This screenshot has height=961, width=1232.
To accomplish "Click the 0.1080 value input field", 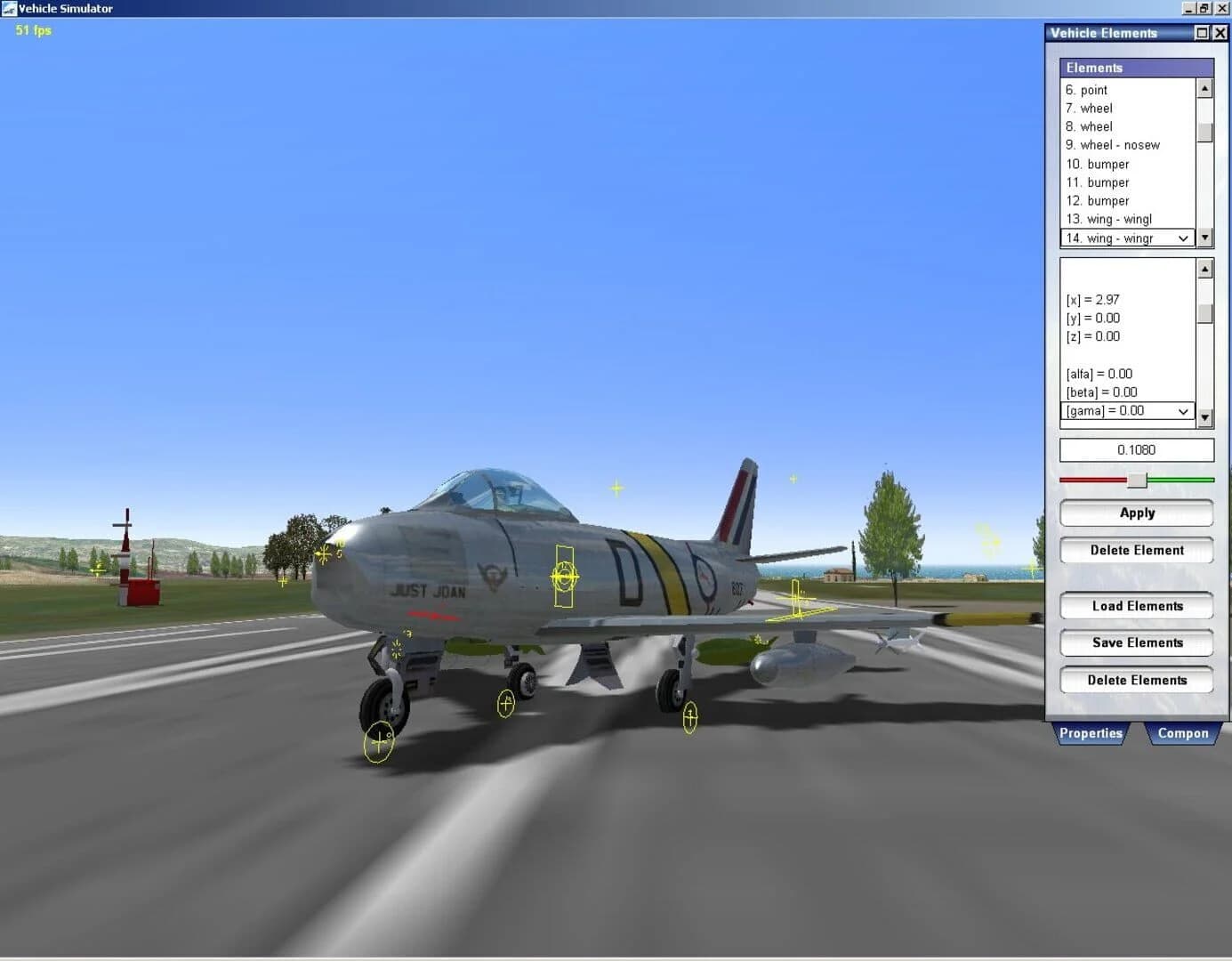I will 1136,450.
